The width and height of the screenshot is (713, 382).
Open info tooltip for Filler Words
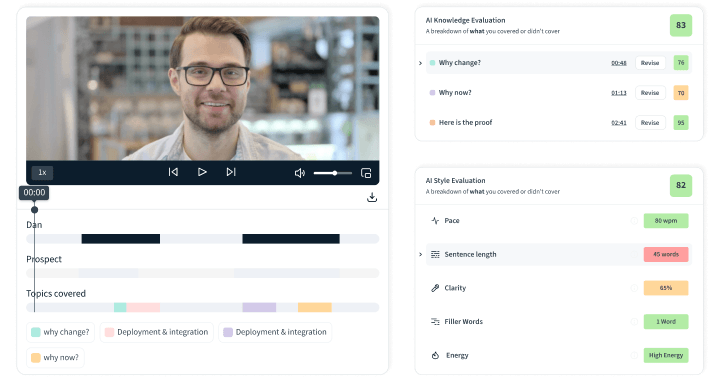(634, 322)
